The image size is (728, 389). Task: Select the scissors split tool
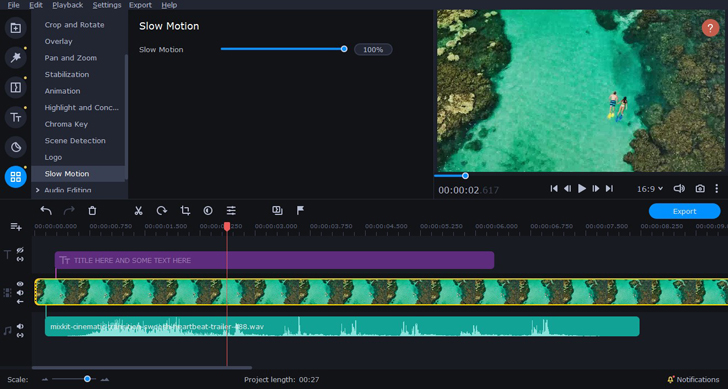pos(138,211)
